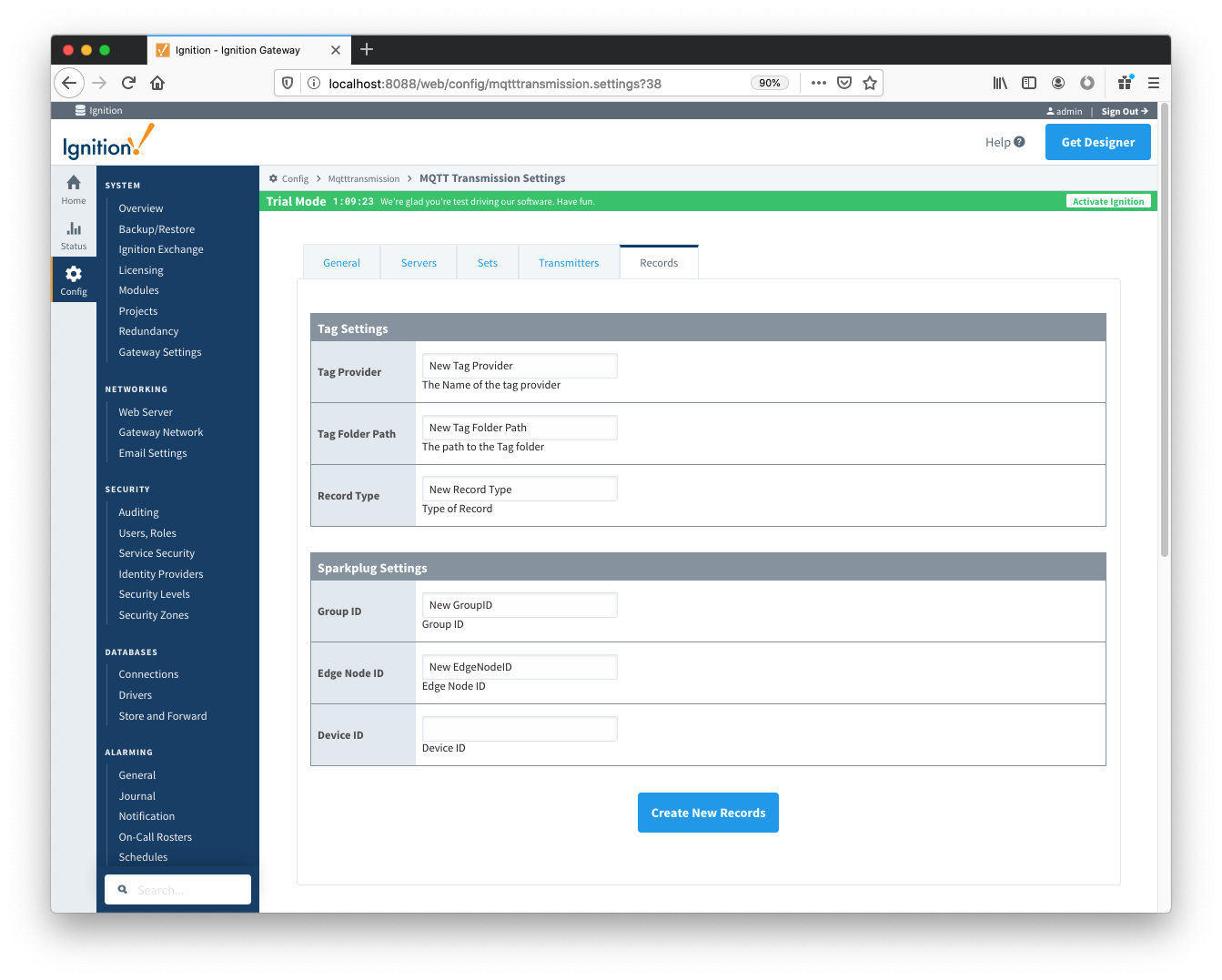Open Projects menu item
Viewport: 1222px width, 980px height.
click(x=137, y=311)
